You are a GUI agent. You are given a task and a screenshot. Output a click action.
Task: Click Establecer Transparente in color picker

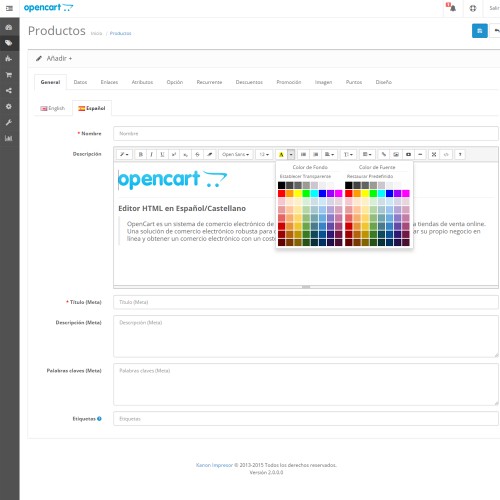pyautogui.click(x=305, y=176)
